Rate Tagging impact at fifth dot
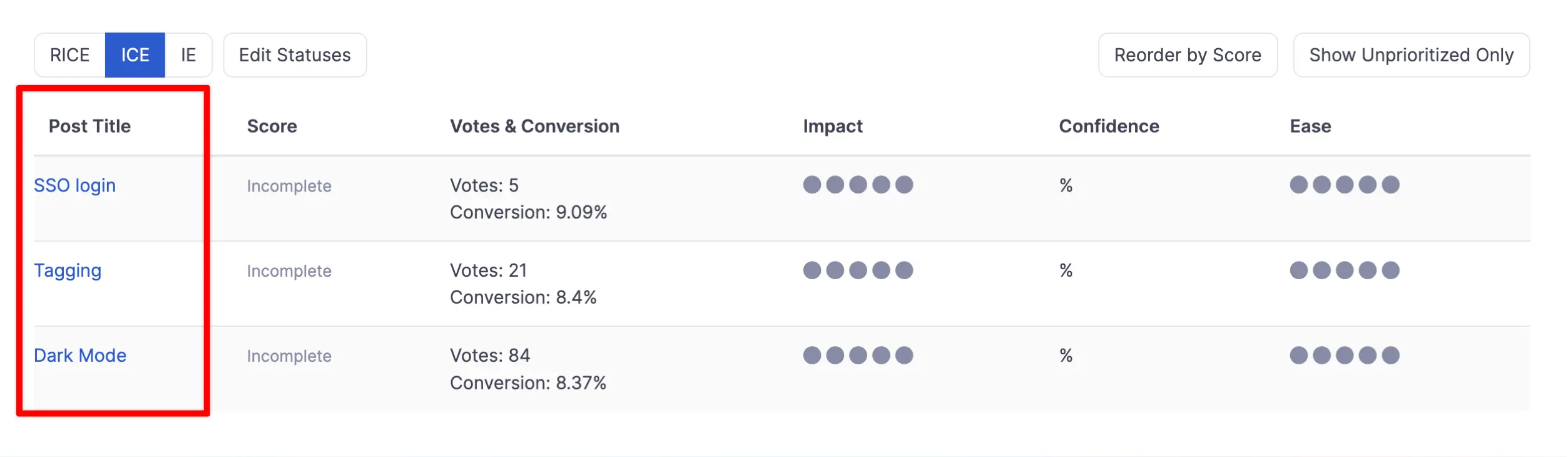Image resolution: width=1568 pixels, height=457 pixels. point(904,270)
